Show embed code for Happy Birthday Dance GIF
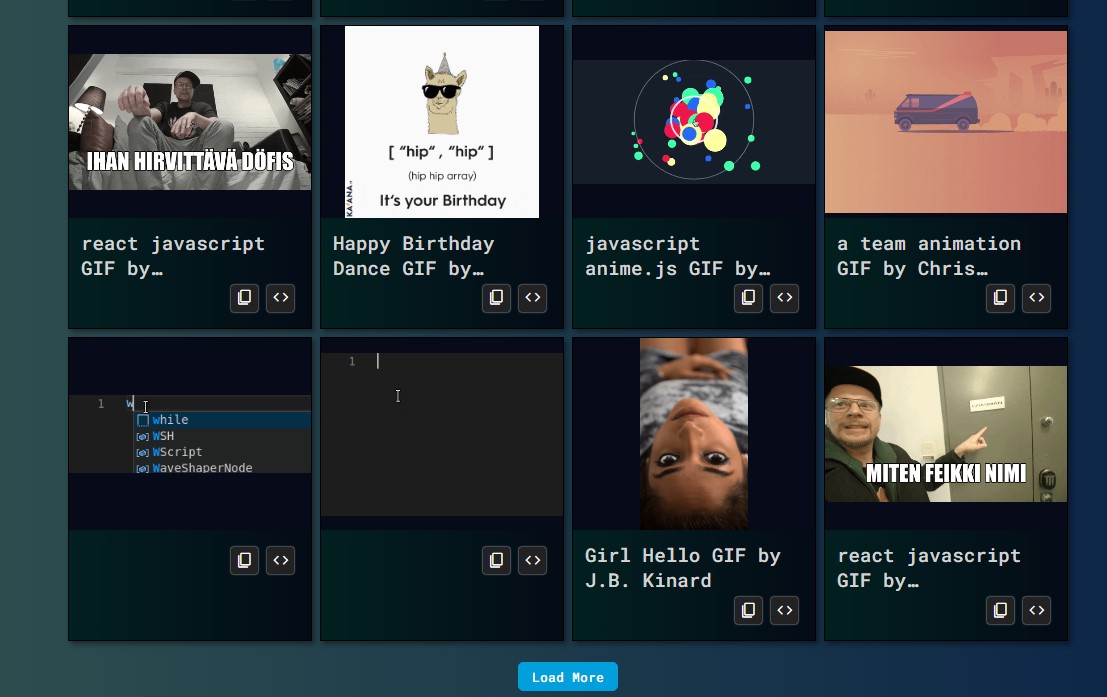 [x=533, y=298]
